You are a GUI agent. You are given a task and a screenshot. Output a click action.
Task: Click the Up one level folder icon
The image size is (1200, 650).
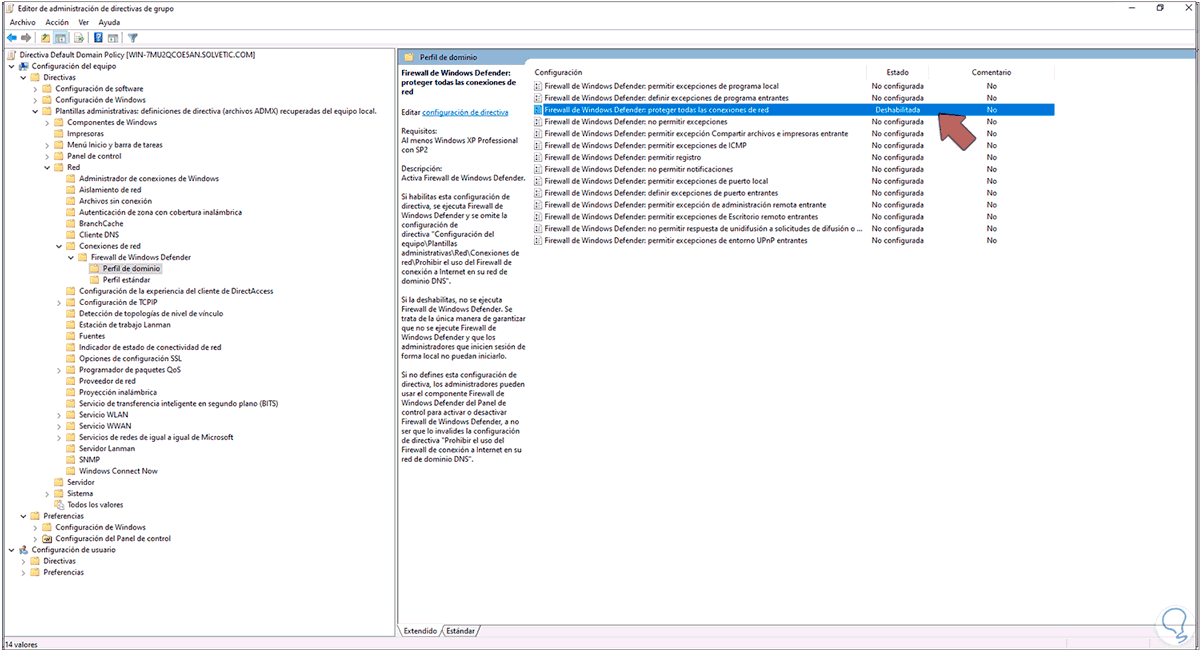[46, 38]
